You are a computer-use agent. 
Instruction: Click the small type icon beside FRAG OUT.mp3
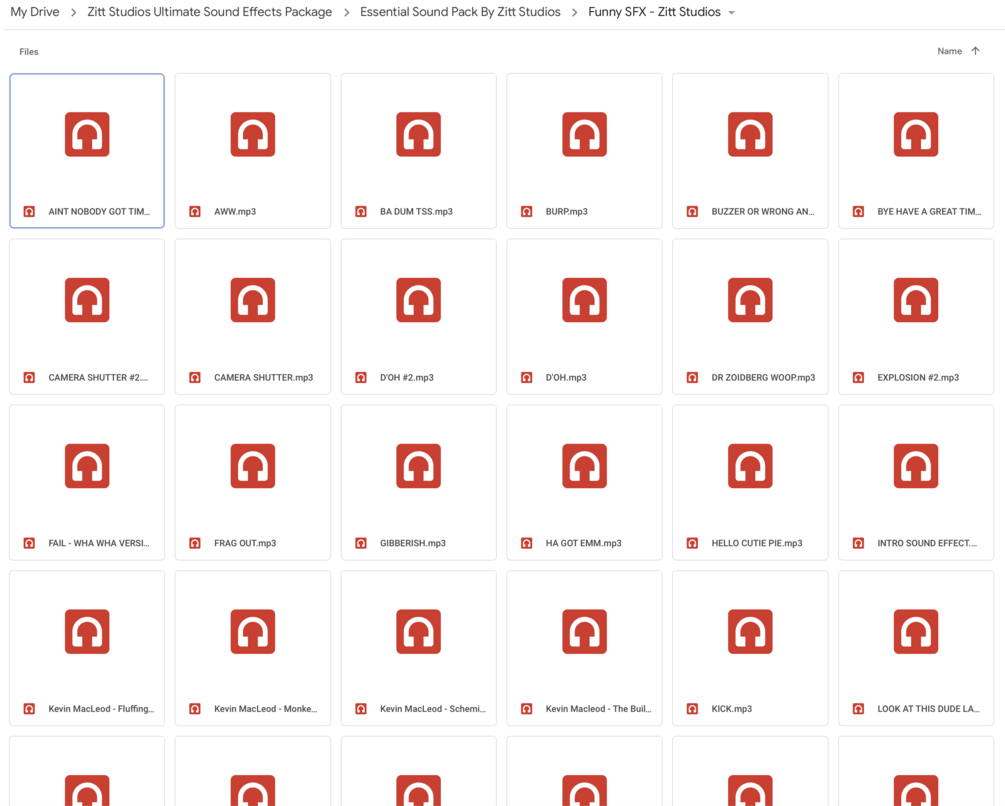pyautogui.click(x=195, y=543)
